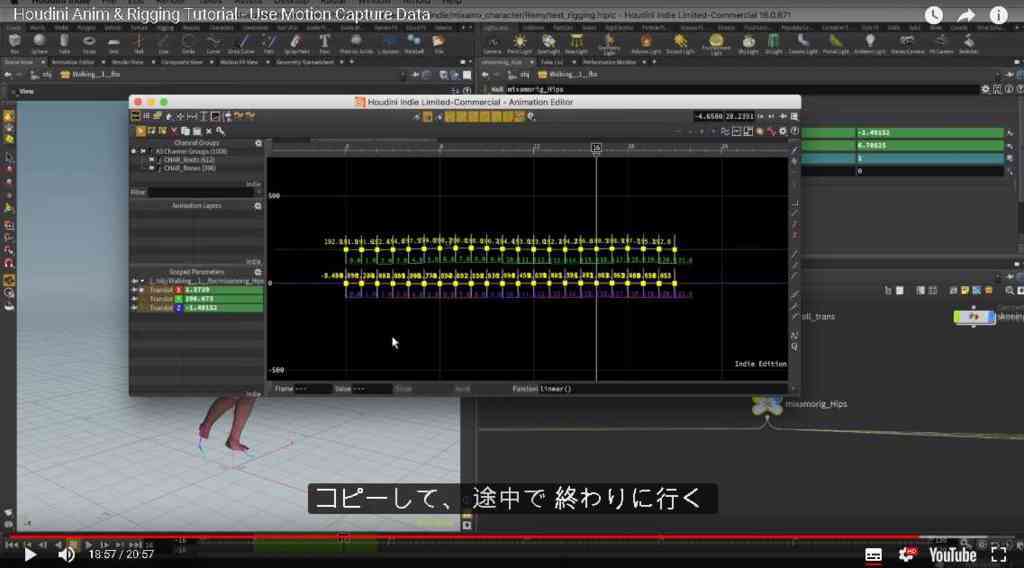Click the scissors cut icon in Animation Editor
1024x568 pixels.
[174, 131]
